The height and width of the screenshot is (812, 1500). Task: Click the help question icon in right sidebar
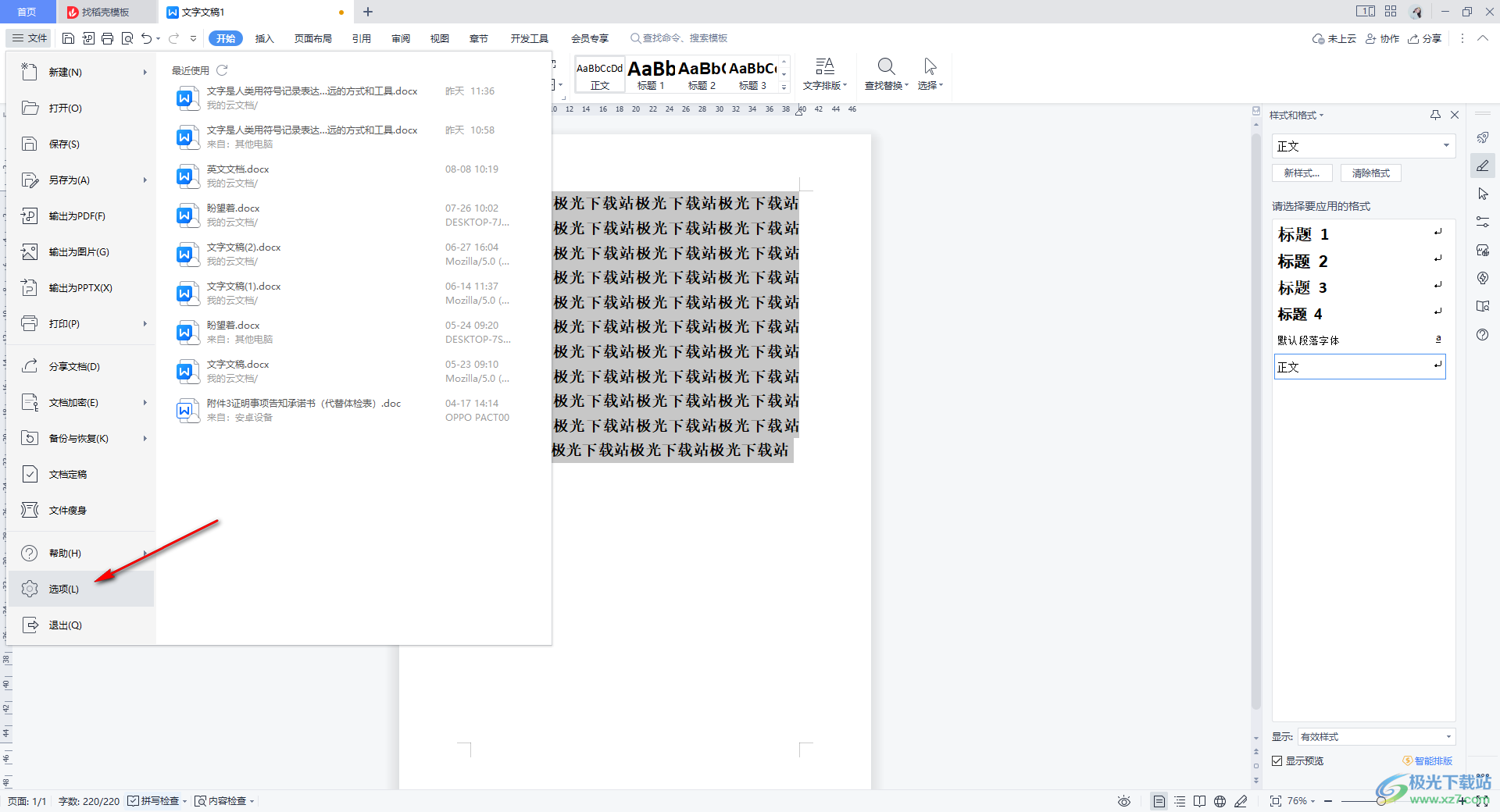(x=1483, y=334)
